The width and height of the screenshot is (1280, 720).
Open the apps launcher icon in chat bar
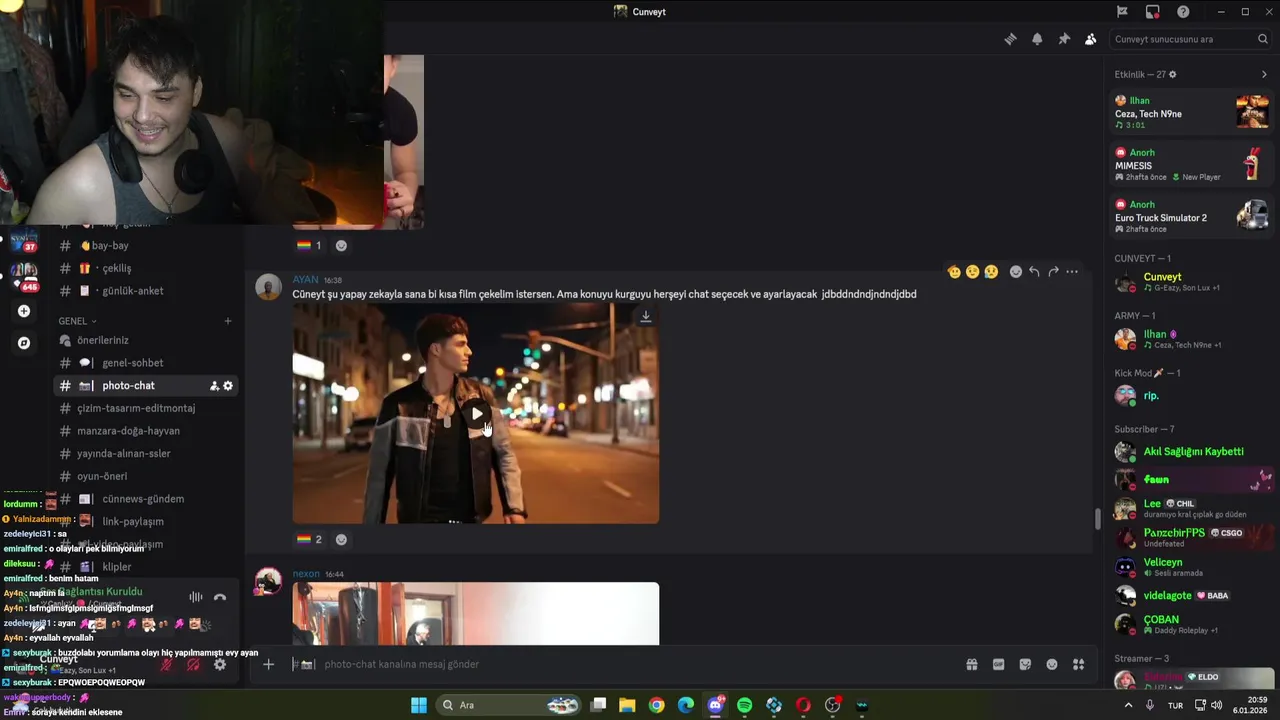pyautogui.click(x=1078, y=664)
